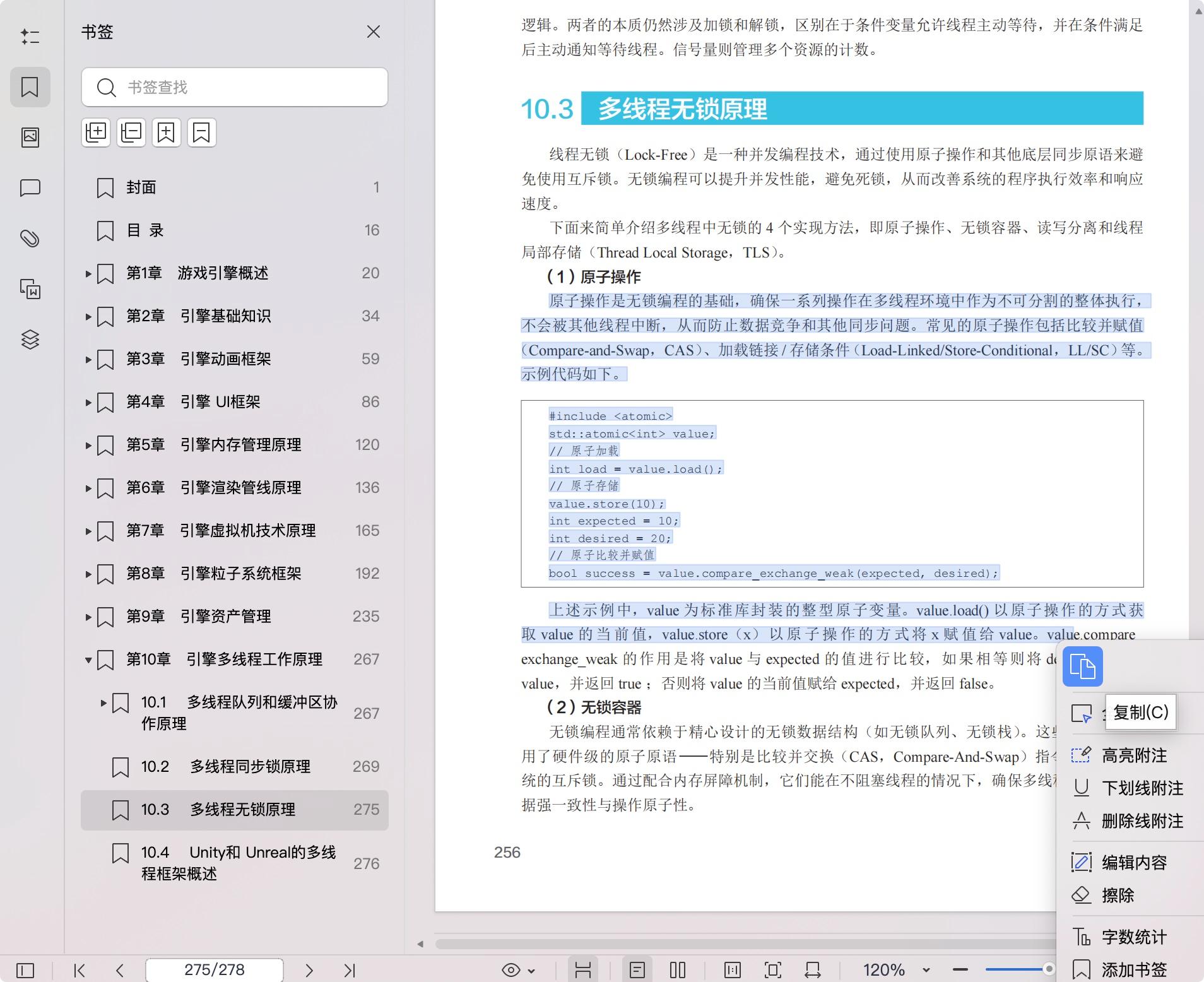1204x982 pixels.
Task: Choose 添加书签 from context menu
Action: pos(1130,969)
